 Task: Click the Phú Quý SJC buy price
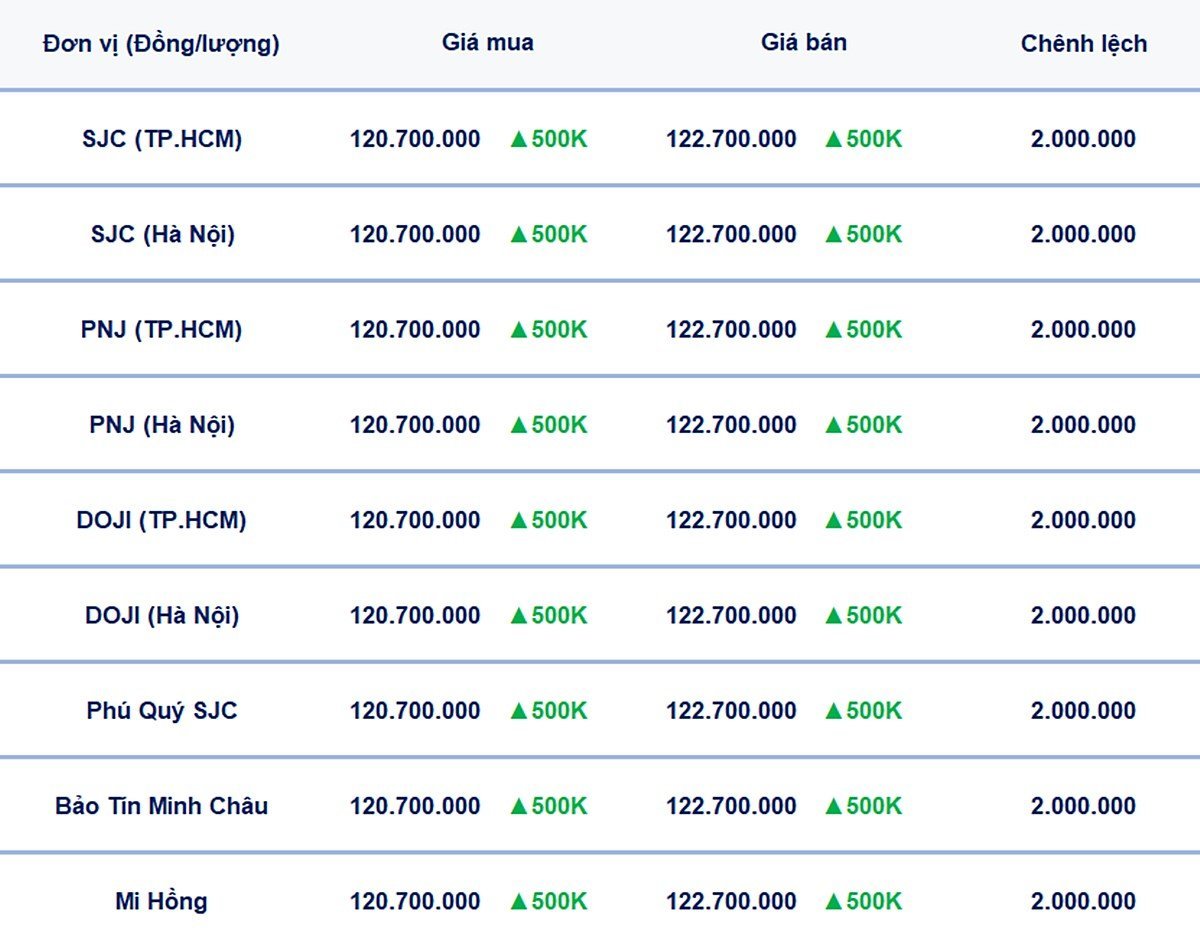point(415,711)
